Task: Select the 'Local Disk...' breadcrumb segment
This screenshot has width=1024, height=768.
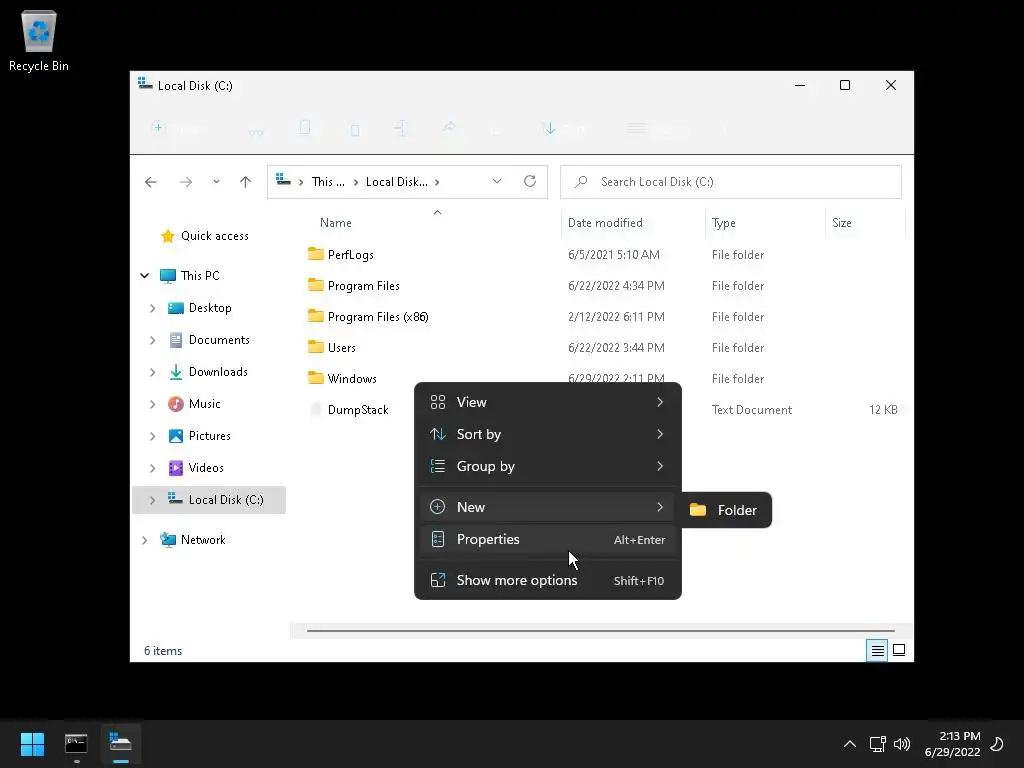Action: point(396,182)
